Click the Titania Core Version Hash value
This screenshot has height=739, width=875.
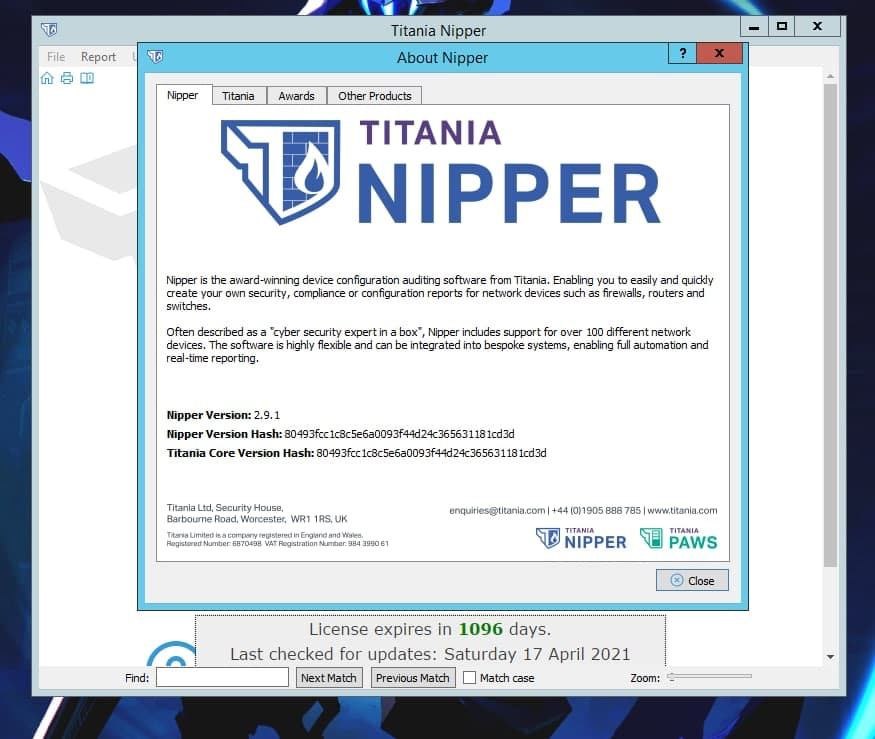(431, 453)
